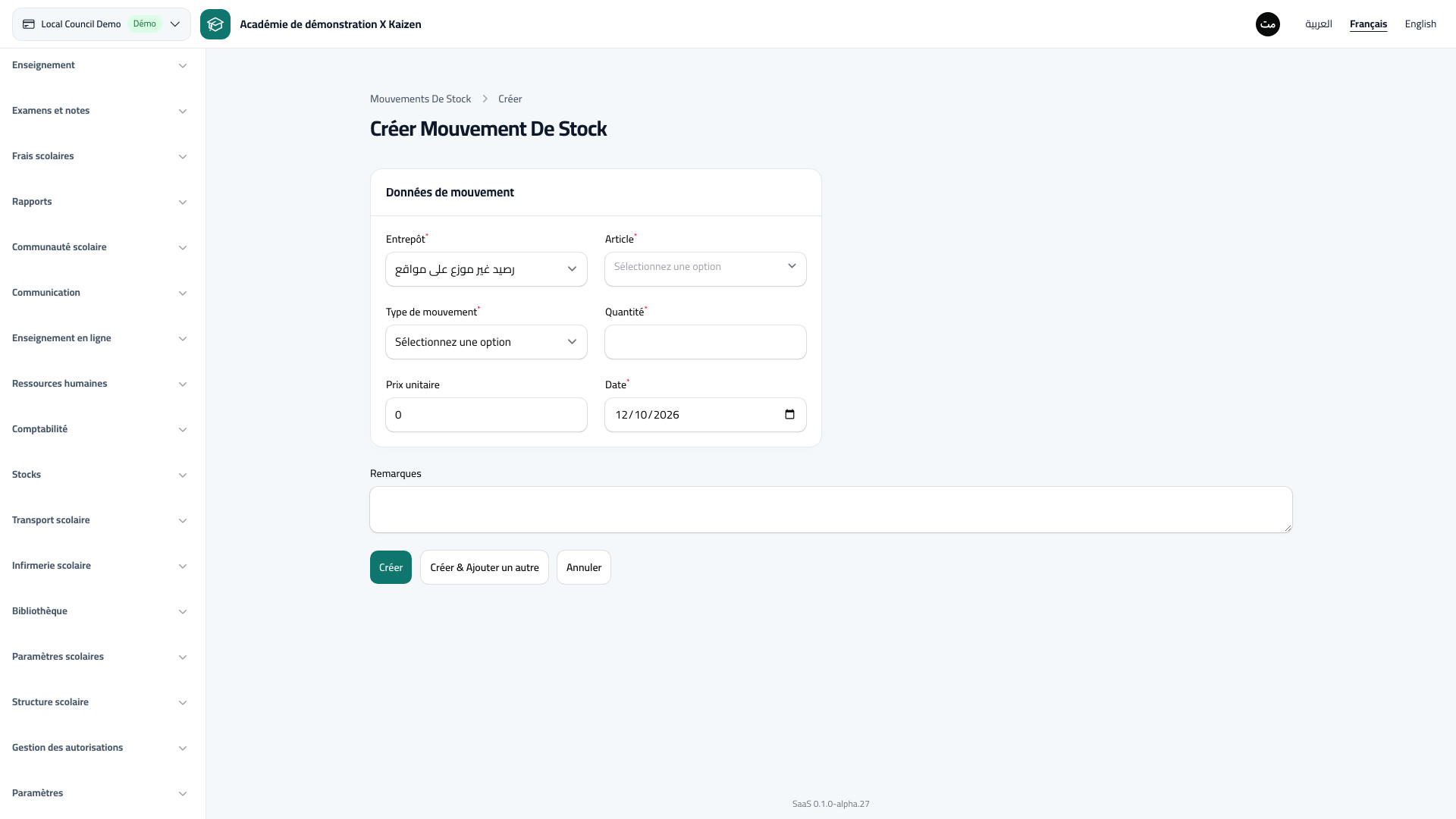Expand the Paramètres scolaires section

[99, 657]
